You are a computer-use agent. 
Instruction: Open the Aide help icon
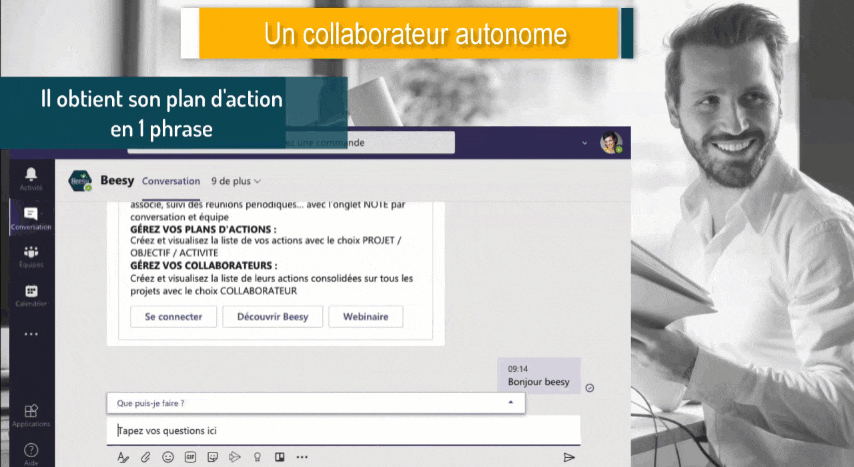(x=31, y=450)
